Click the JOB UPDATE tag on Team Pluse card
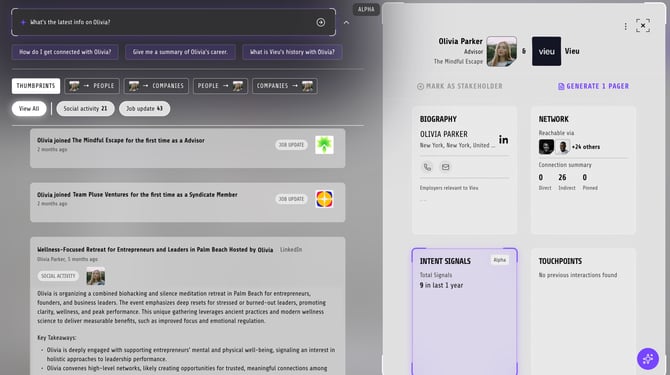 pos(291,199)
